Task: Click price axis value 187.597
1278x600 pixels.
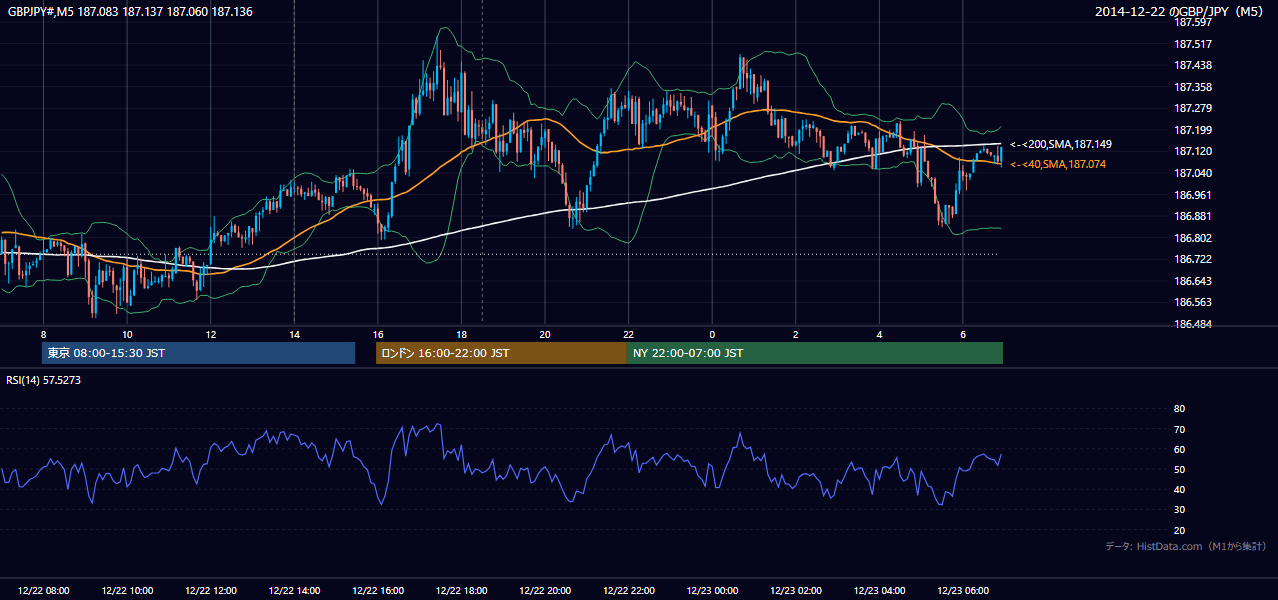Action: tap(1194, 22)
